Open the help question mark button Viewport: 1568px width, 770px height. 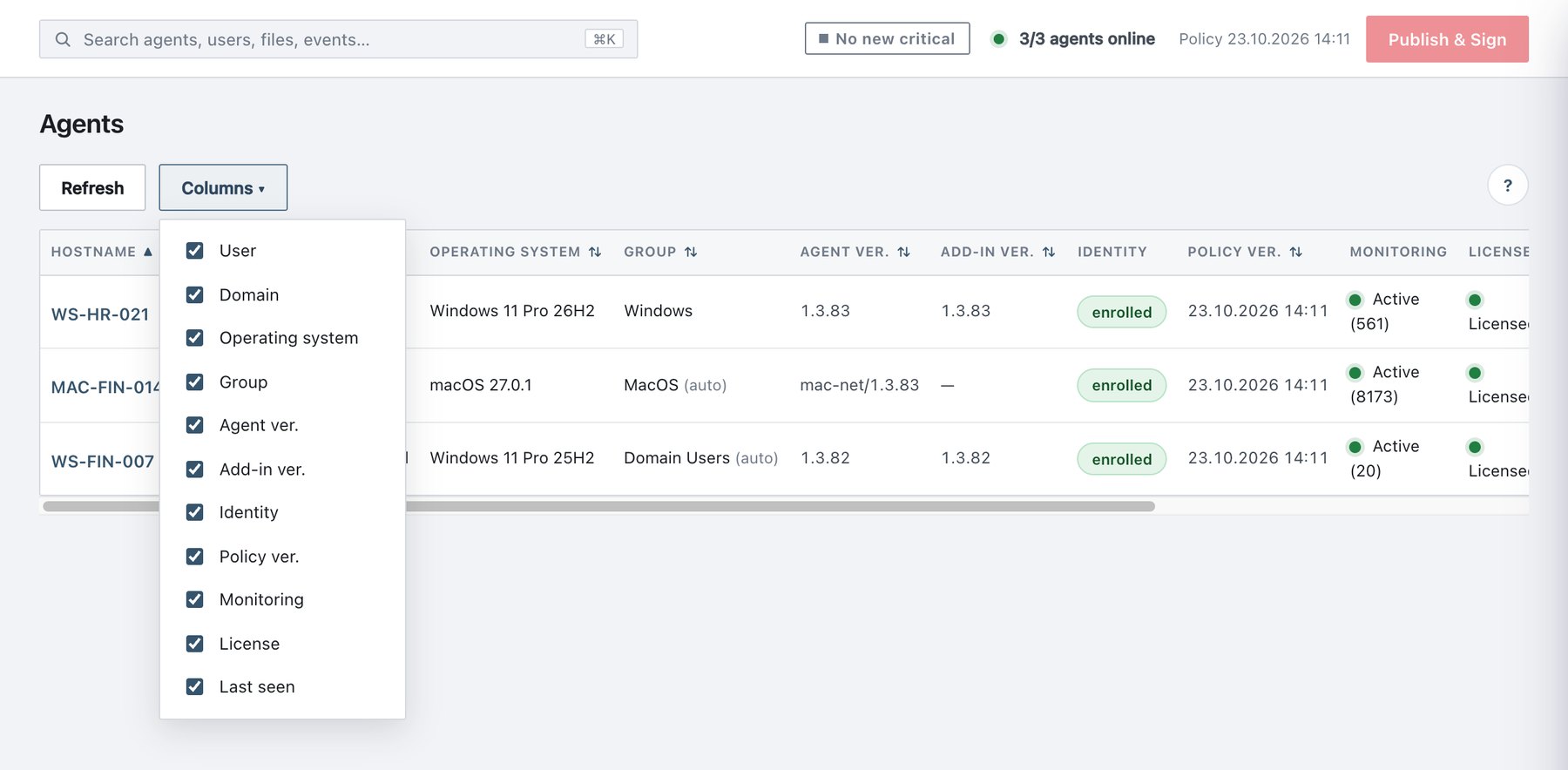pyautogui.click(x=1507, y=185)
